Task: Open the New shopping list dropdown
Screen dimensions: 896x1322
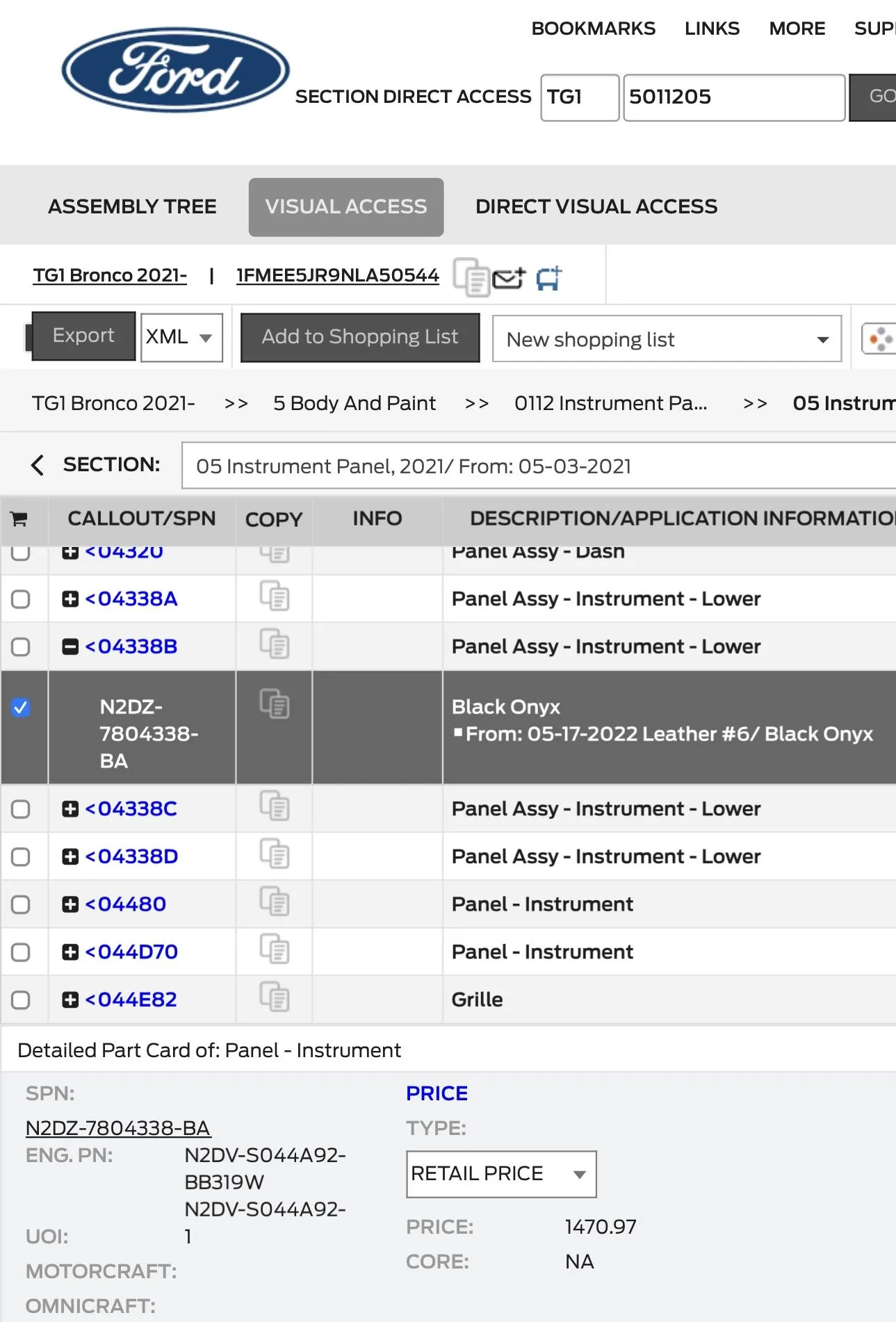Action: [667, 339]
